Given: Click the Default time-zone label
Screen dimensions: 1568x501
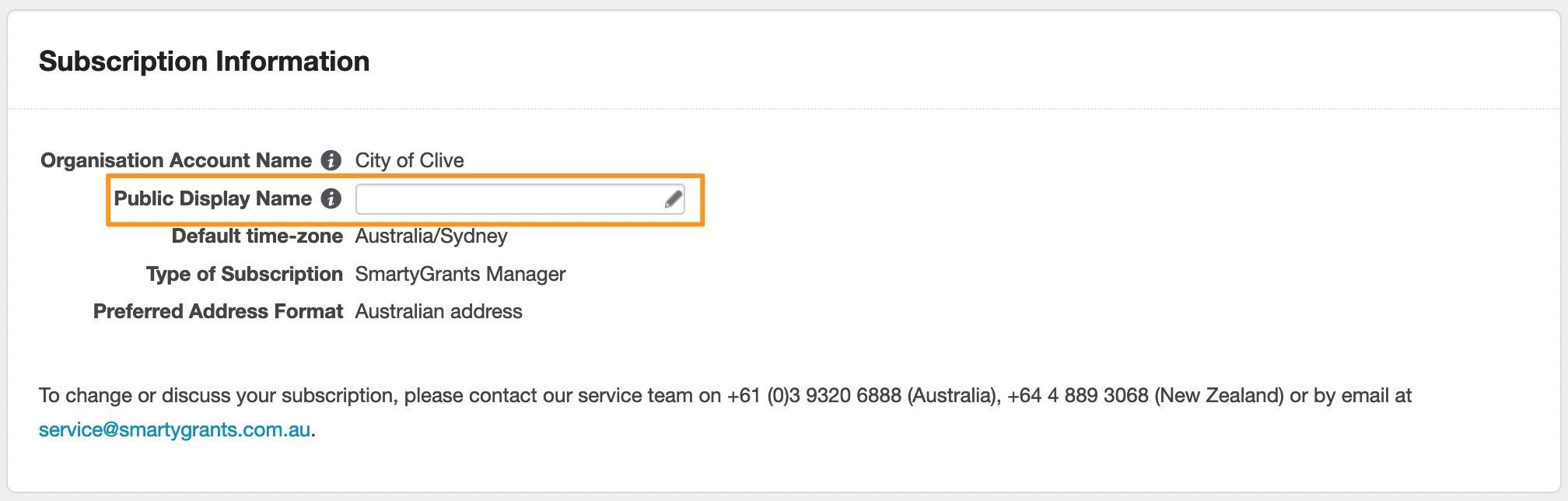Looking at the screenshot, I should (x=257, y=236).
